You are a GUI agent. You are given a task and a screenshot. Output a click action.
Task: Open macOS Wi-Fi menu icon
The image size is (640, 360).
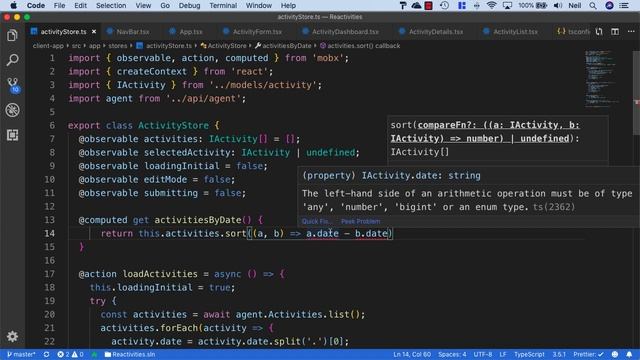click(x=491, y=5)
